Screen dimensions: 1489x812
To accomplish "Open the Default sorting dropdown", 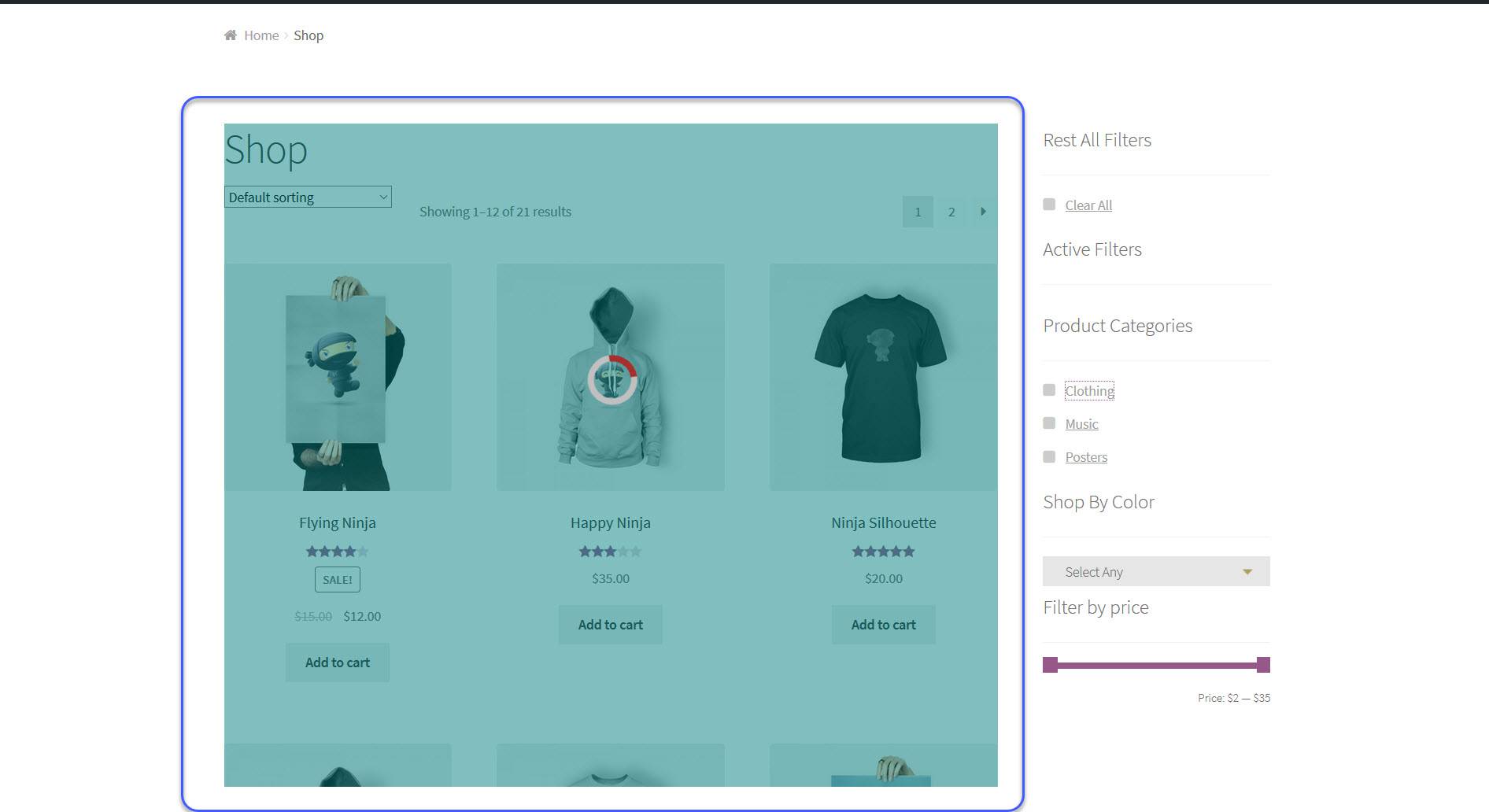I will [x=307, y=197].
